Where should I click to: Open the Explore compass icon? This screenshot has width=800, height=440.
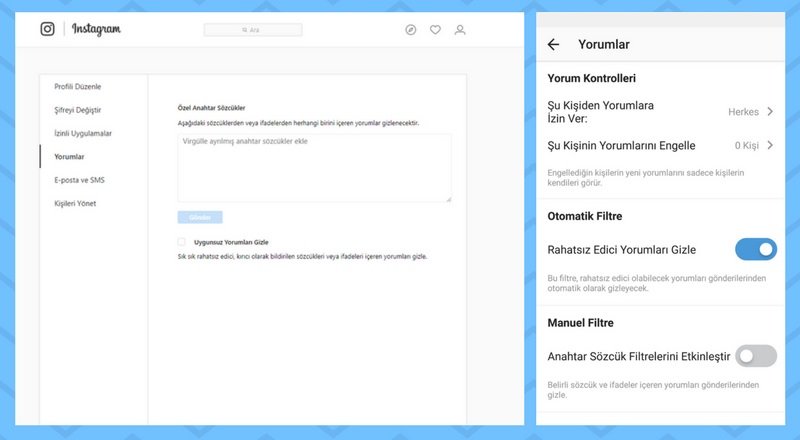click(x=411, y=30)
